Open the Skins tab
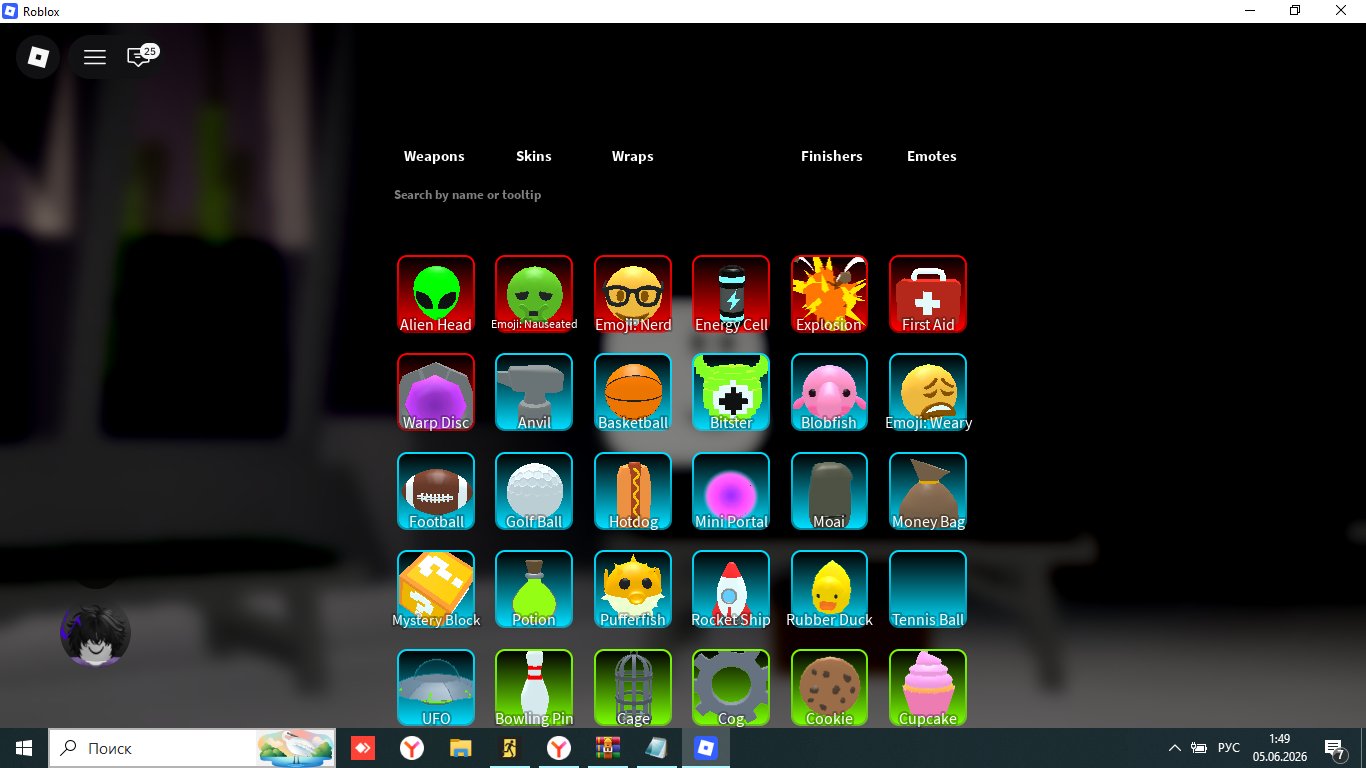 [x=534, y=156]
